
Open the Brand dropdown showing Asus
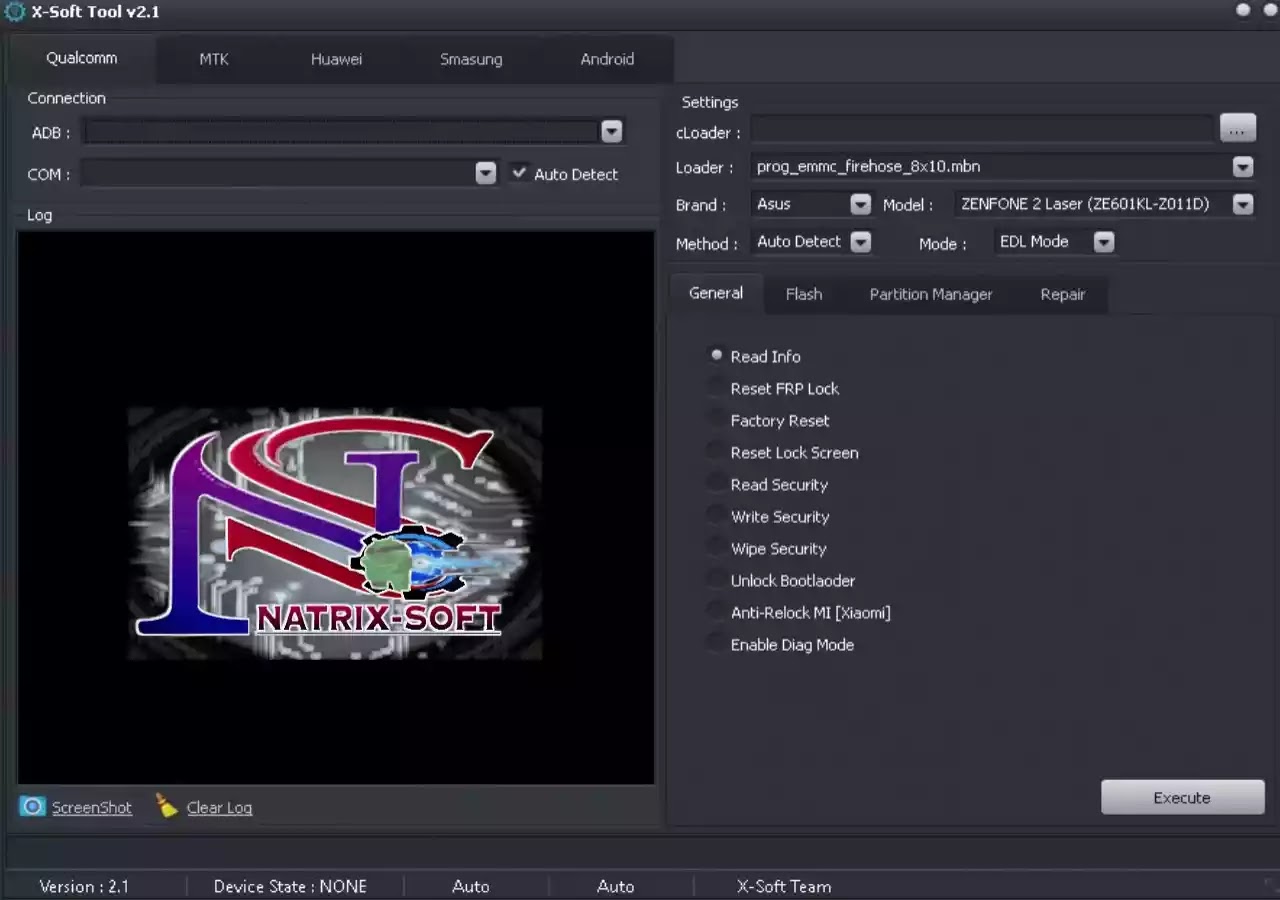(x=860, y=204)
